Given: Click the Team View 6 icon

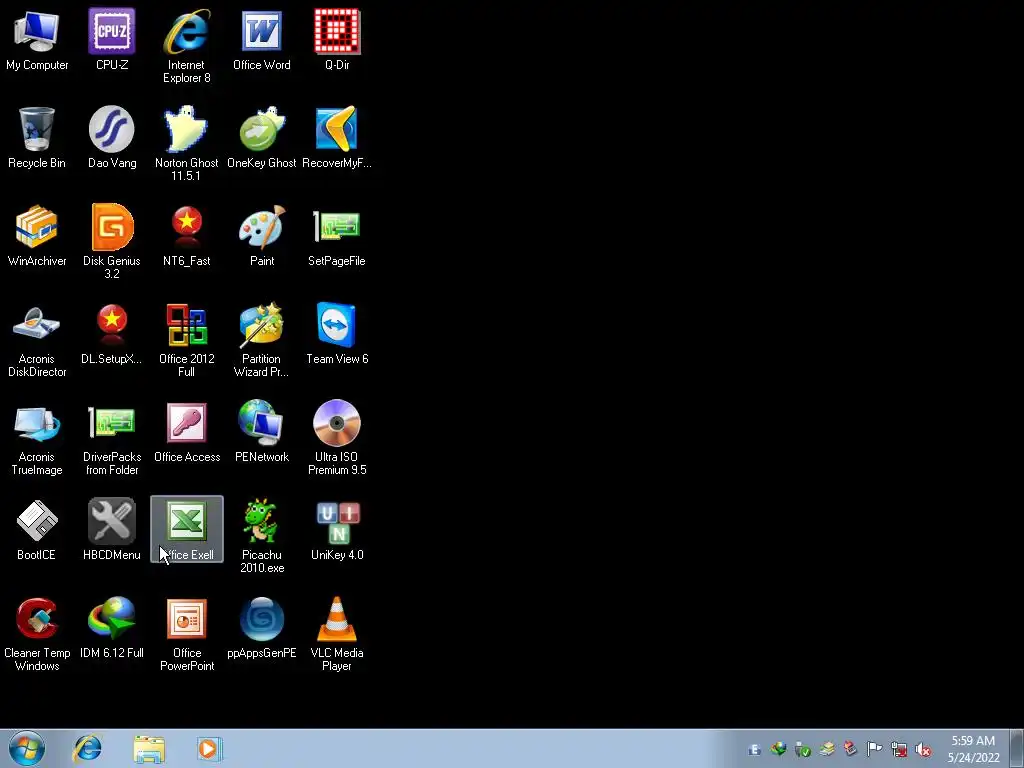Looking at the screenshot, I should (x=337, y=333).
